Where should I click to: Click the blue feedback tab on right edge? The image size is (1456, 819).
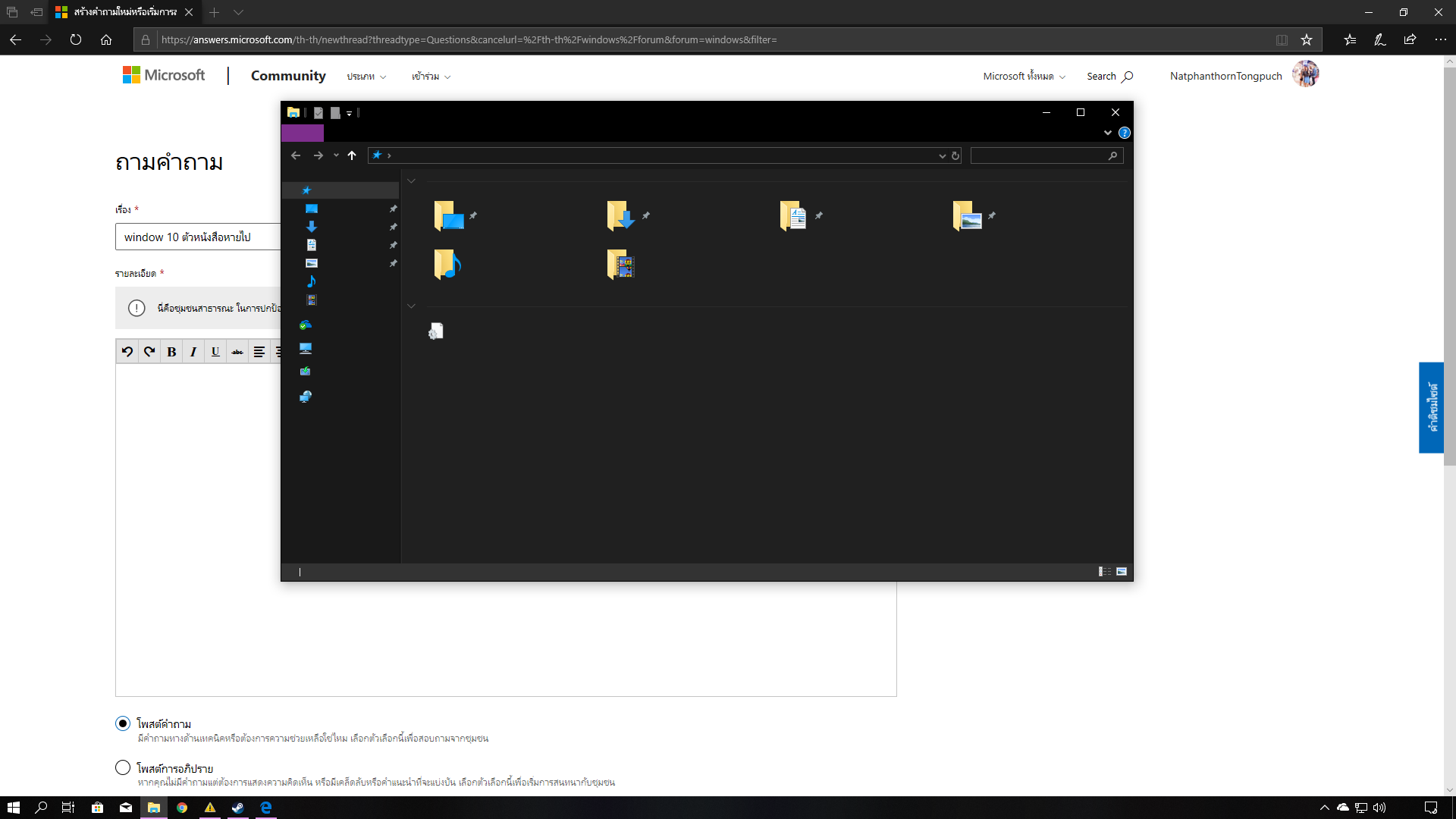1431,407
